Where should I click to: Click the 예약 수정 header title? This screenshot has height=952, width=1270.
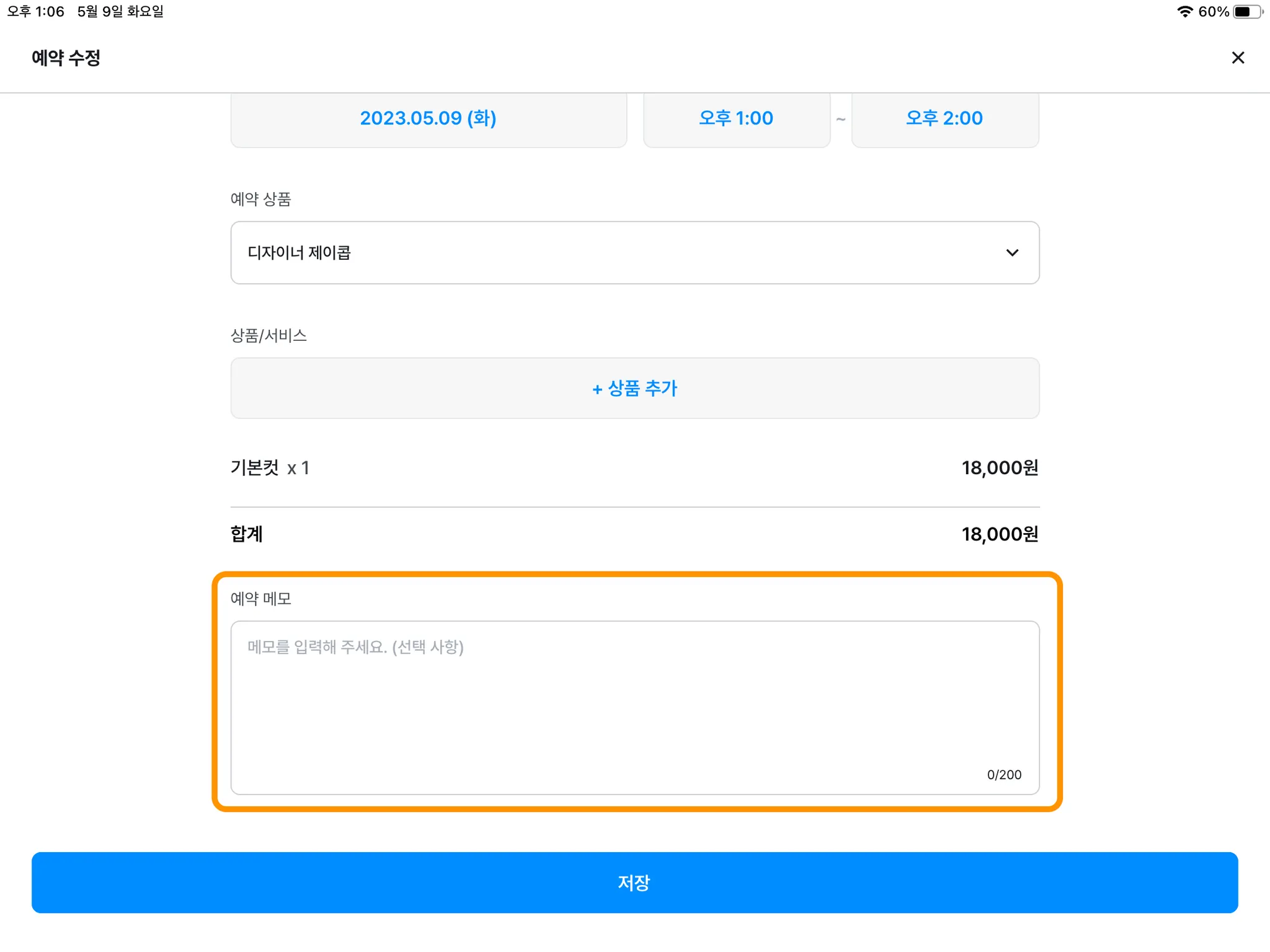(66, 58)
